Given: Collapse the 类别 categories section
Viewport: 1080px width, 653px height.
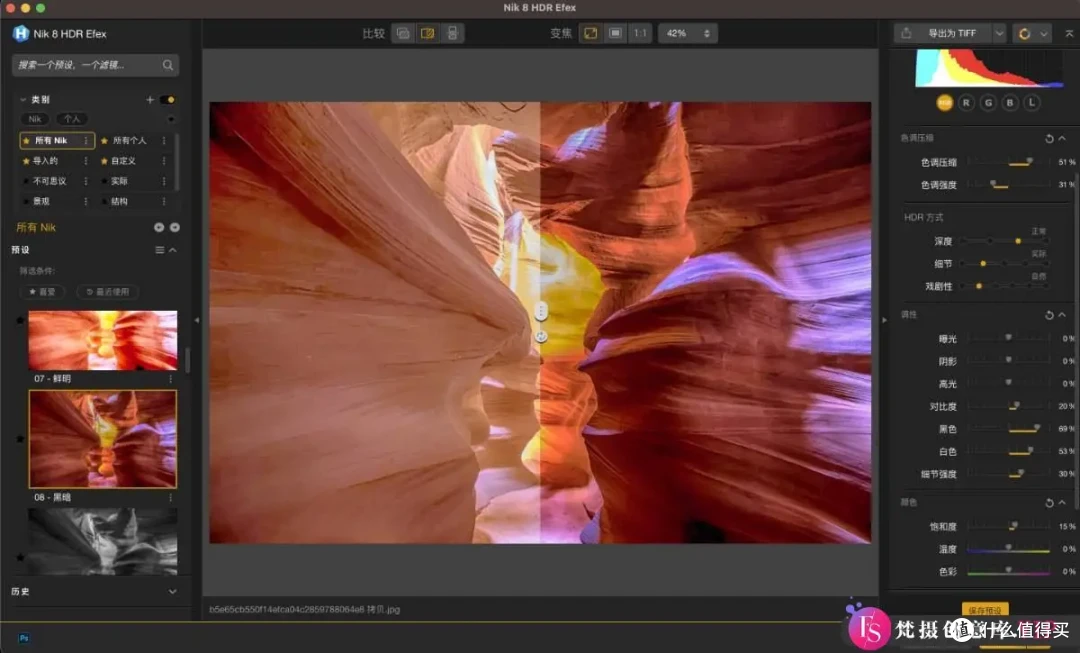Looking at the screenshot, I should point(23,100).
